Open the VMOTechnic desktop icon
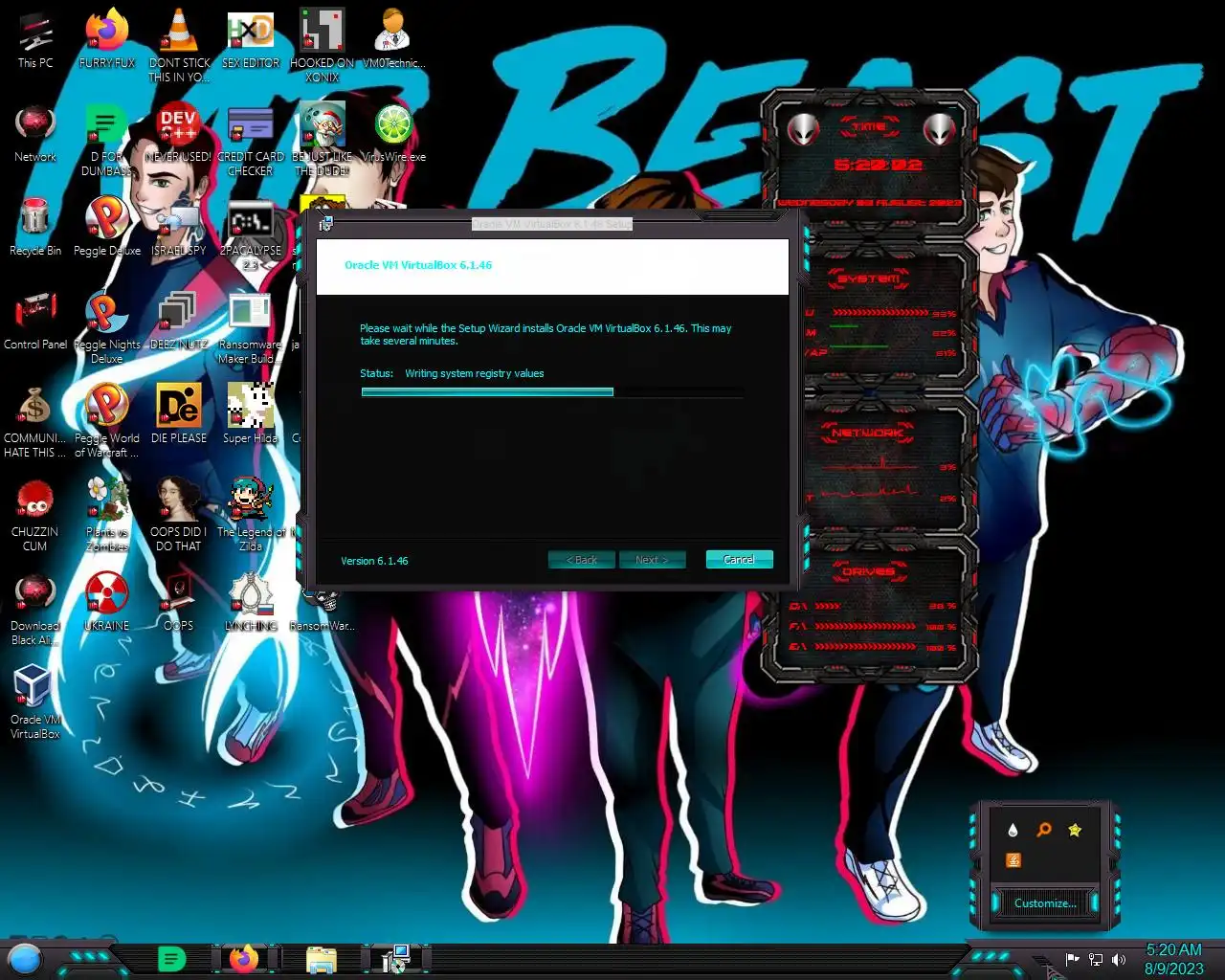 click(x=392, y=39)
